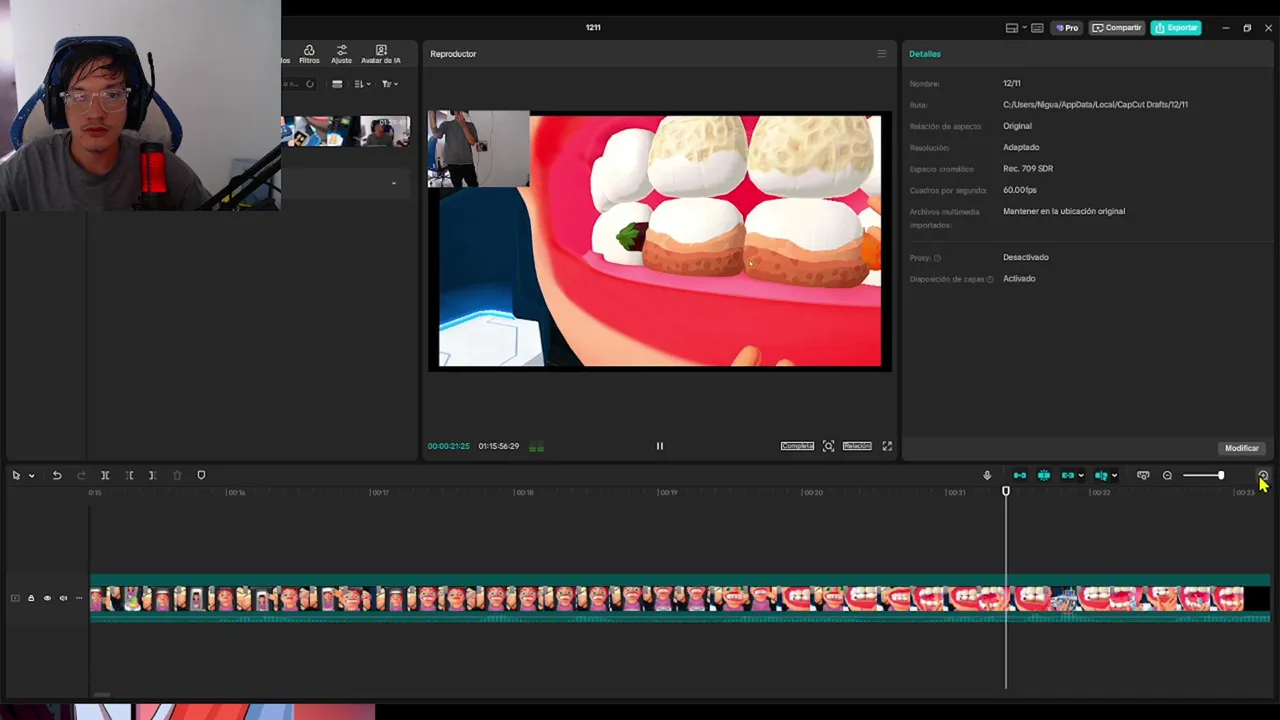Screen dimensions: 1280x720
Task: Undo the last action
Action: coord(57,475)
